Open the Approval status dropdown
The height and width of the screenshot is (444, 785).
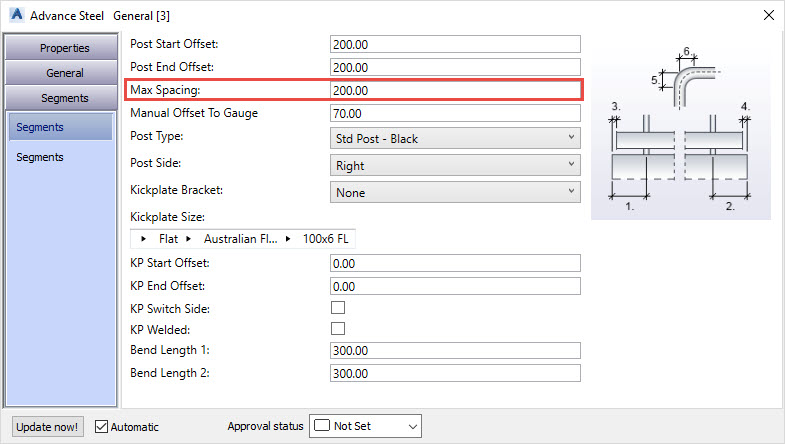pyautogui.click(x=365, y=427)
